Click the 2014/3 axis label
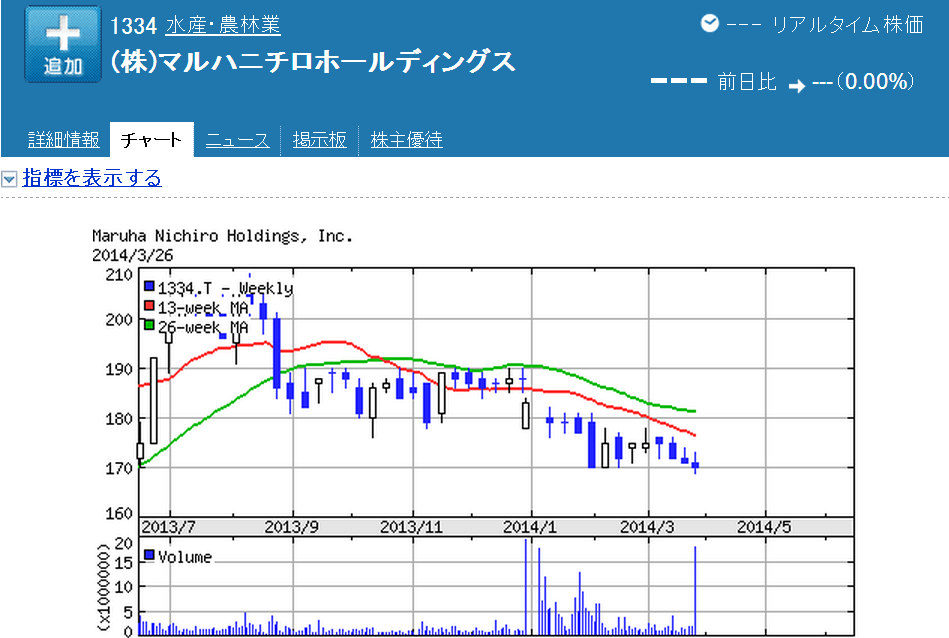Viewport: 949px width, 638px height. 647,527
